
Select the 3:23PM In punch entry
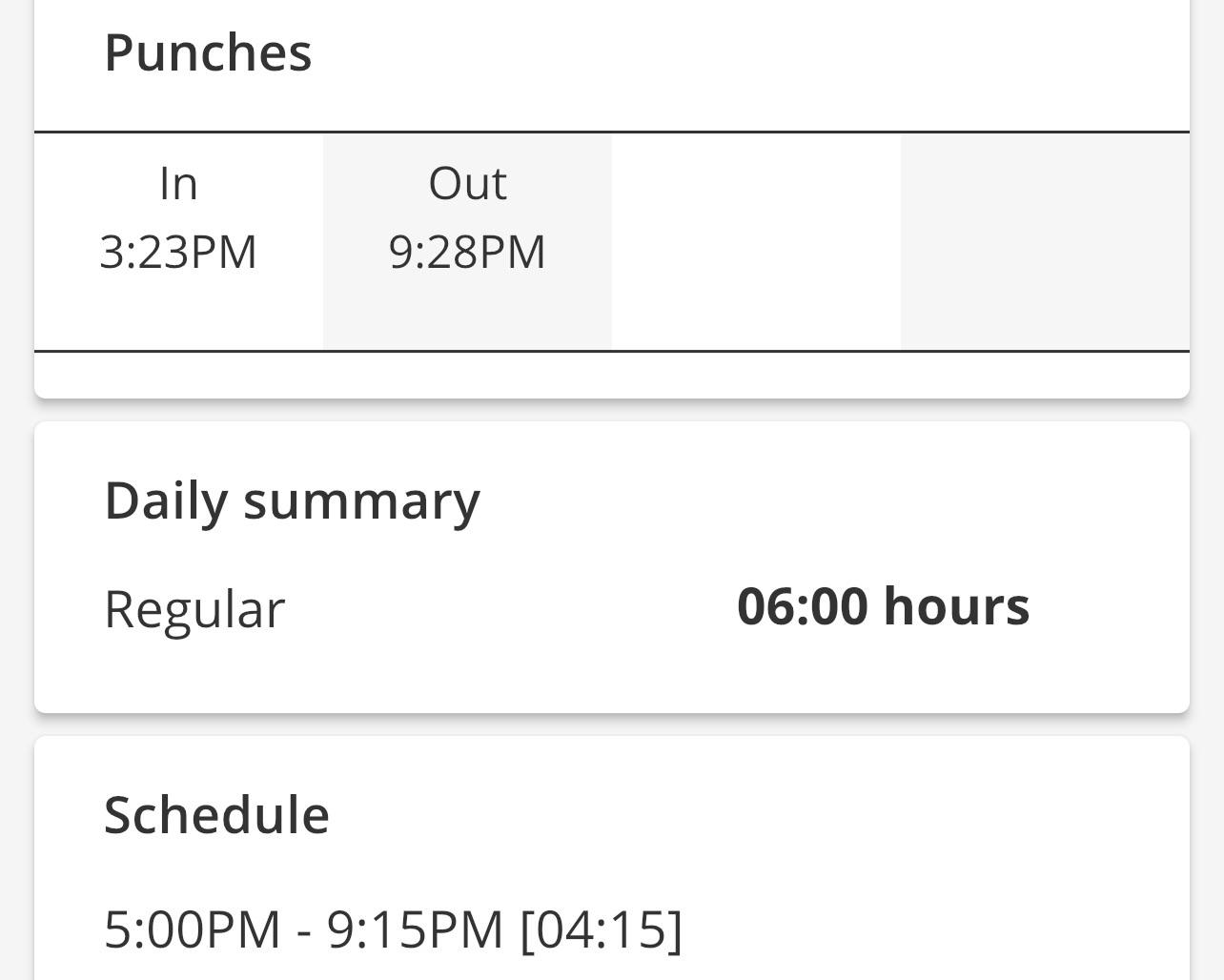pyautogui.click(x=178, y=251)
